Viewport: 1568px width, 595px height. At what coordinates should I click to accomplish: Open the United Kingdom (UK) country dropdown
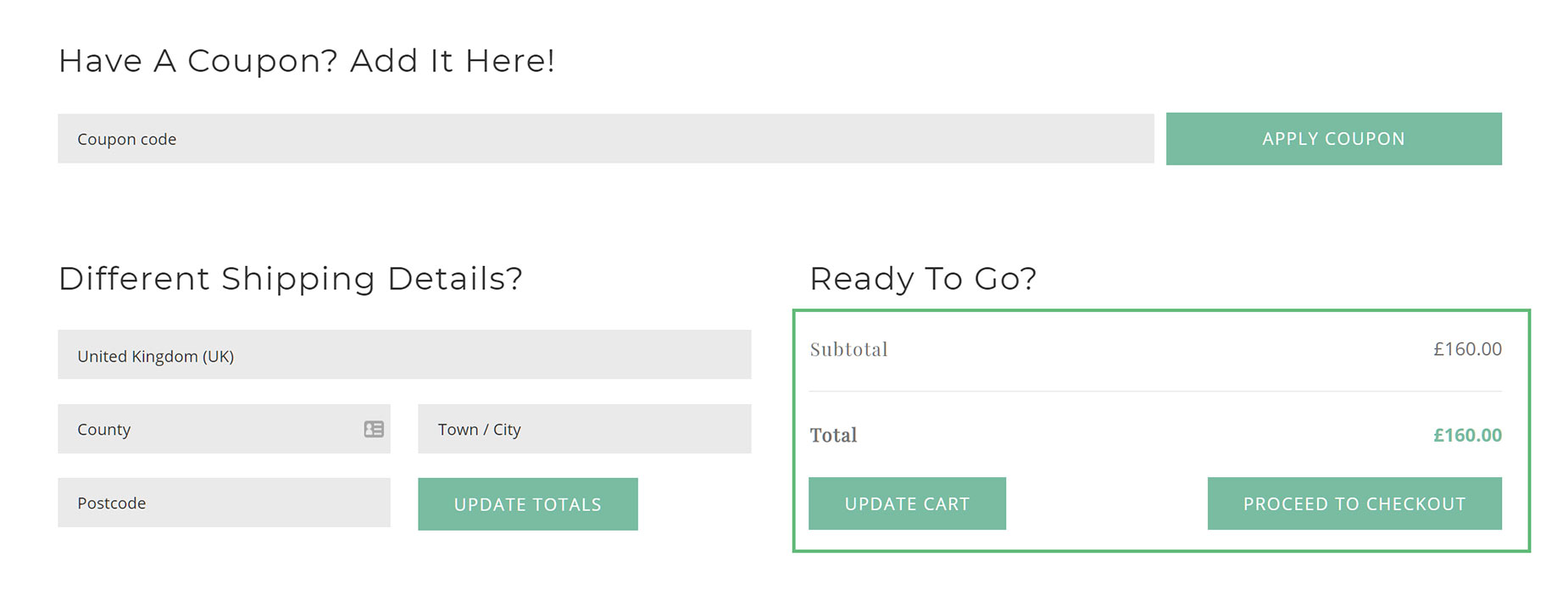(404, 354)
